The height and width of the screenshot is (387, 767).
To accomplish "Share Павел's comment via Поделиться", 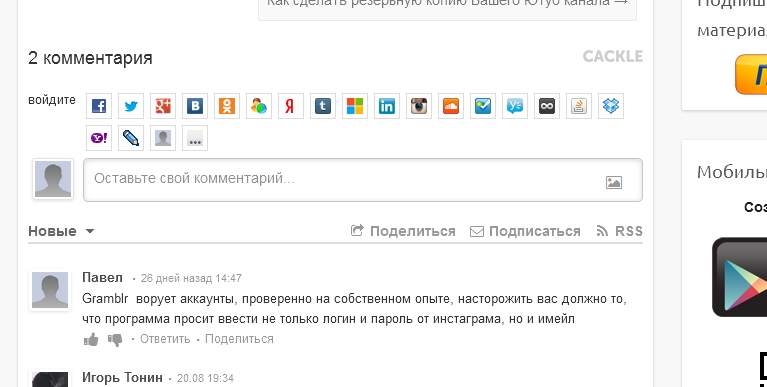I will click(239, 339).
